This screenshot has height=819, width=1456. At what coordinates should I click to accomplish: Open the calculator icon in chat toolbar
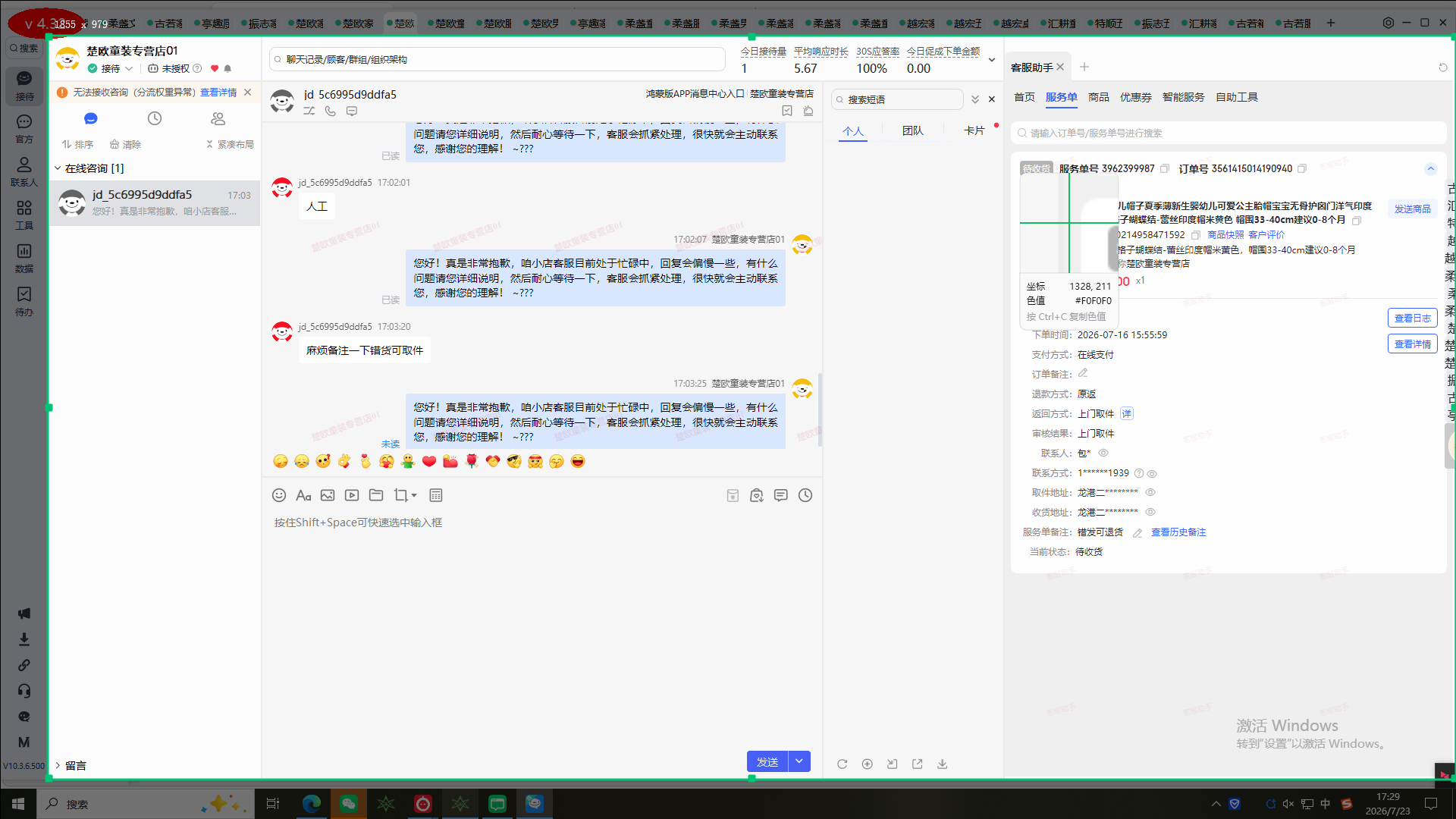pyautogui.click(x=436, y=495)
